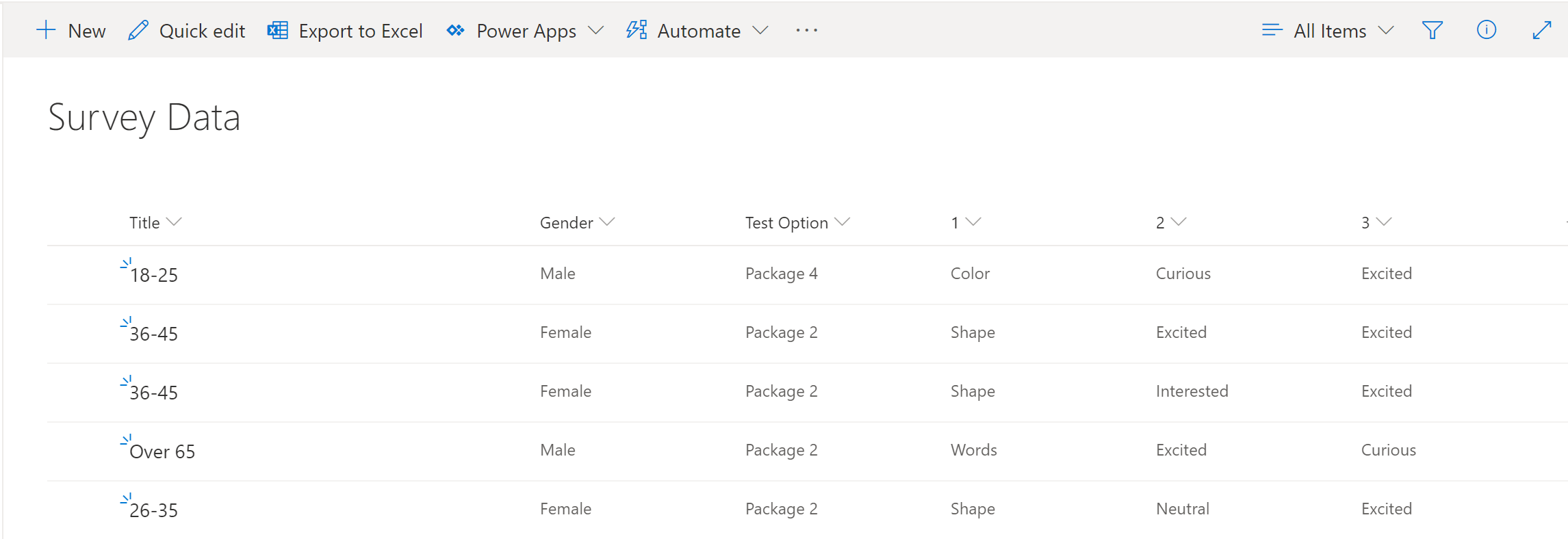
Task: Click the Words cell in the Over 65 row
Action: [973, 450]
